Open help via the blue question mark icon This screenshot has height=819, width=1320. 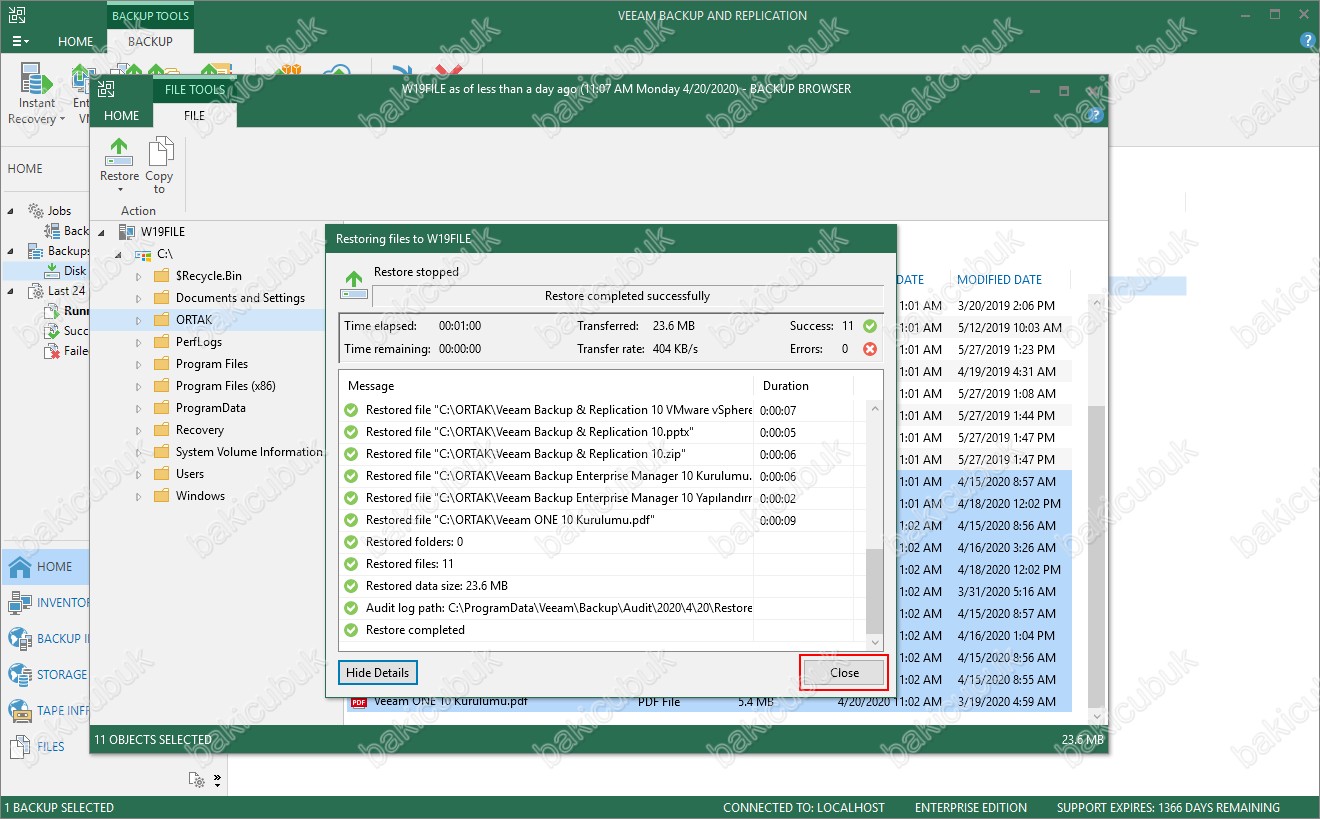point(1307,41)
